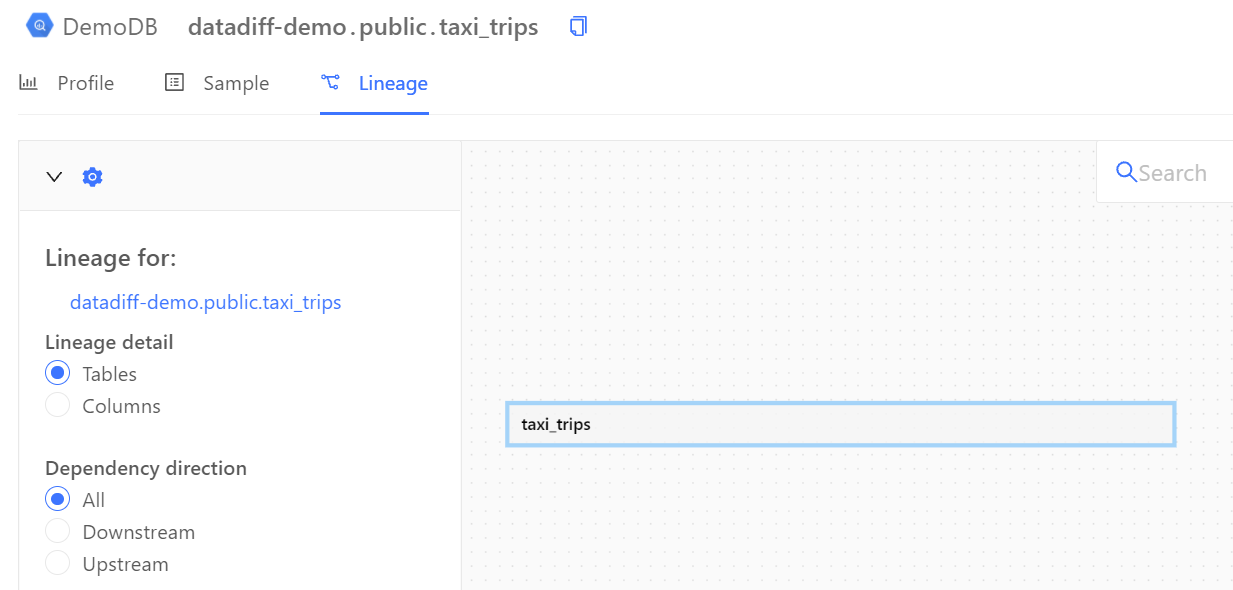Open the Lineage tab label
The image size is (1233, 590).
(x=393, y=83)
